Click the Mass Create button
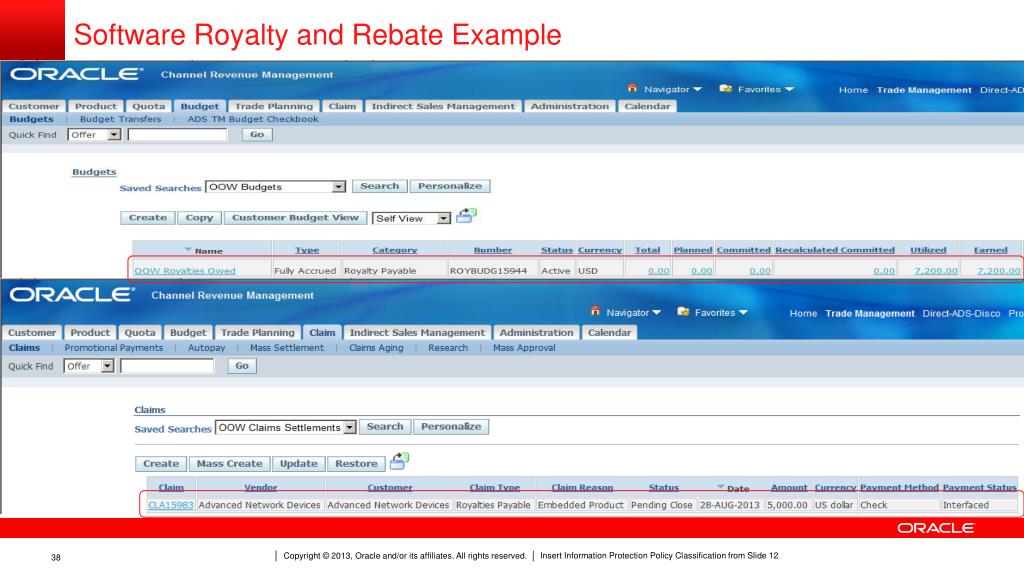1024x576 pixels. [x=229, y=464]
